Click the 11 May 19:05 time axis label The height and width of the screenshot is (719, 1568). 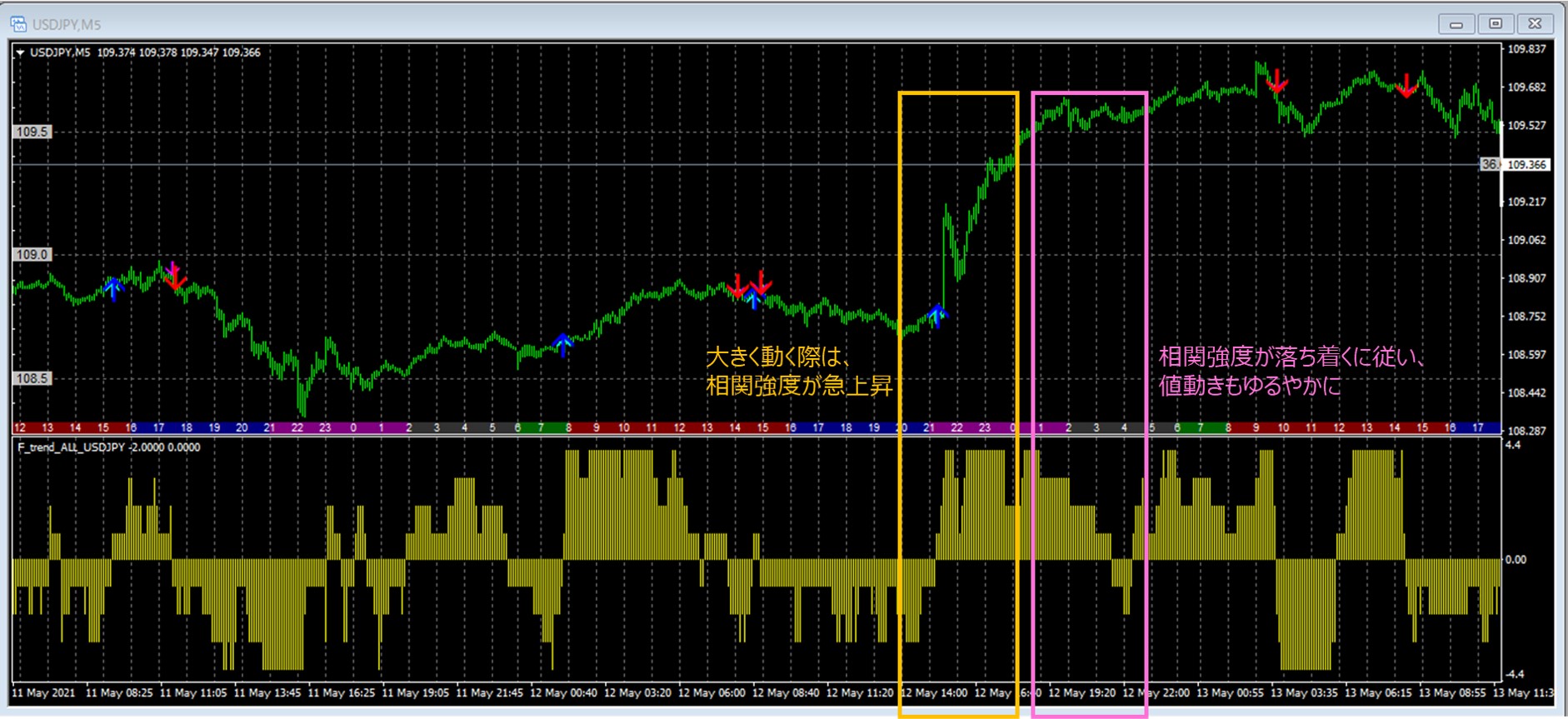pos(416,693)
